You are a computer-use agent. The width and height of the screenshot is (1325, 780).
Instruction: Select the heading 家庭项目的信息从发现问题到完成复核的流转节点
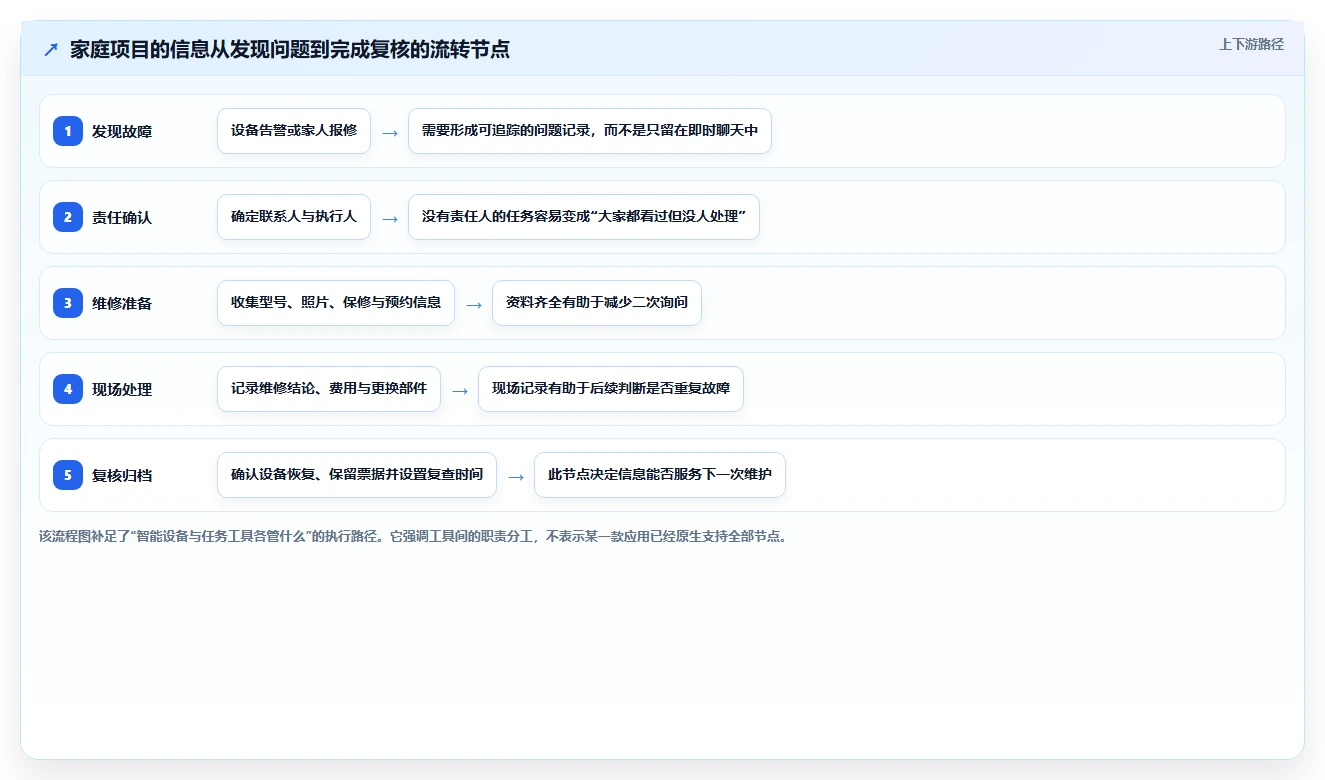pos(290,50)
